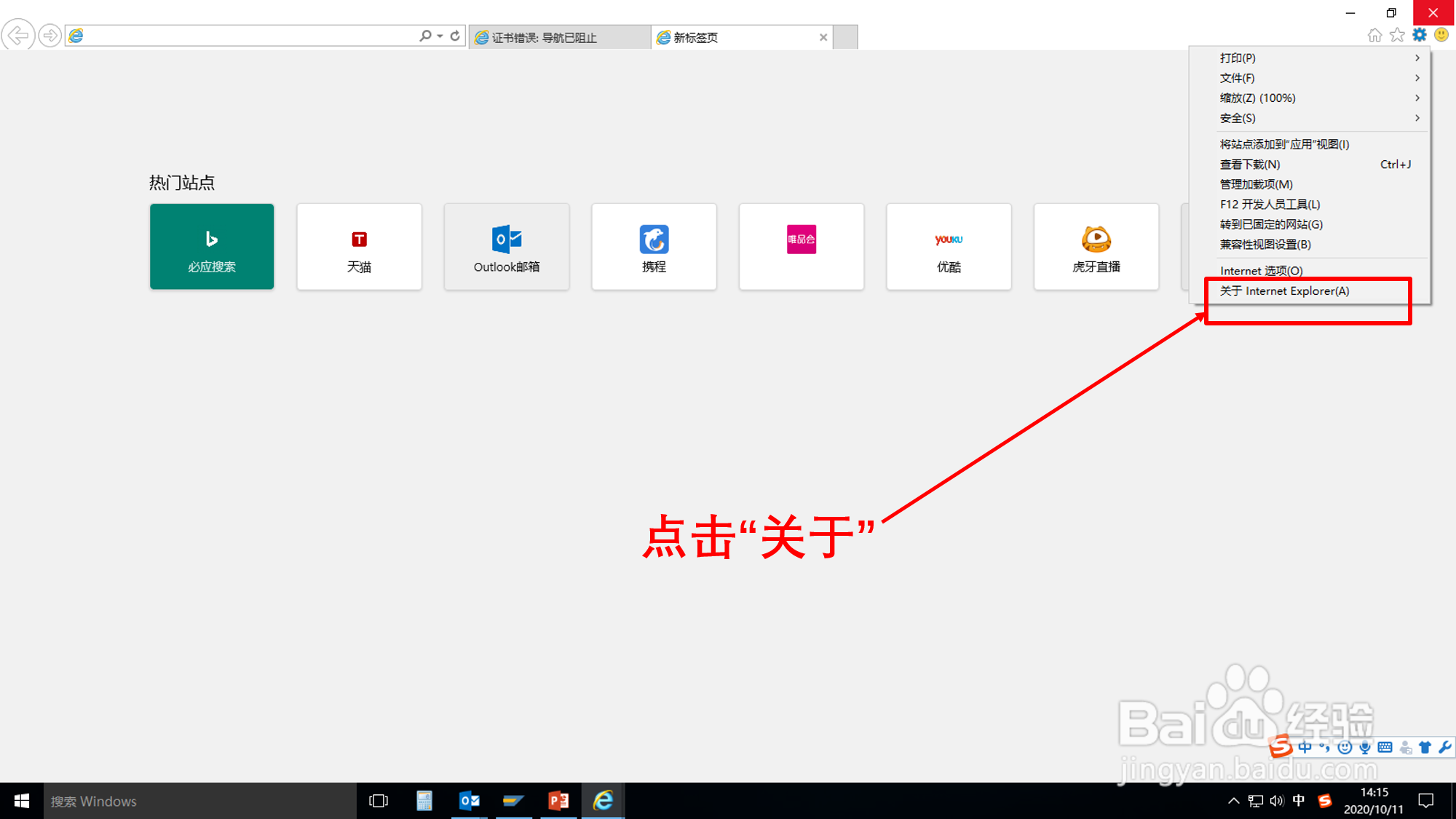Click the smiley feedback icon

(1441, 35)
